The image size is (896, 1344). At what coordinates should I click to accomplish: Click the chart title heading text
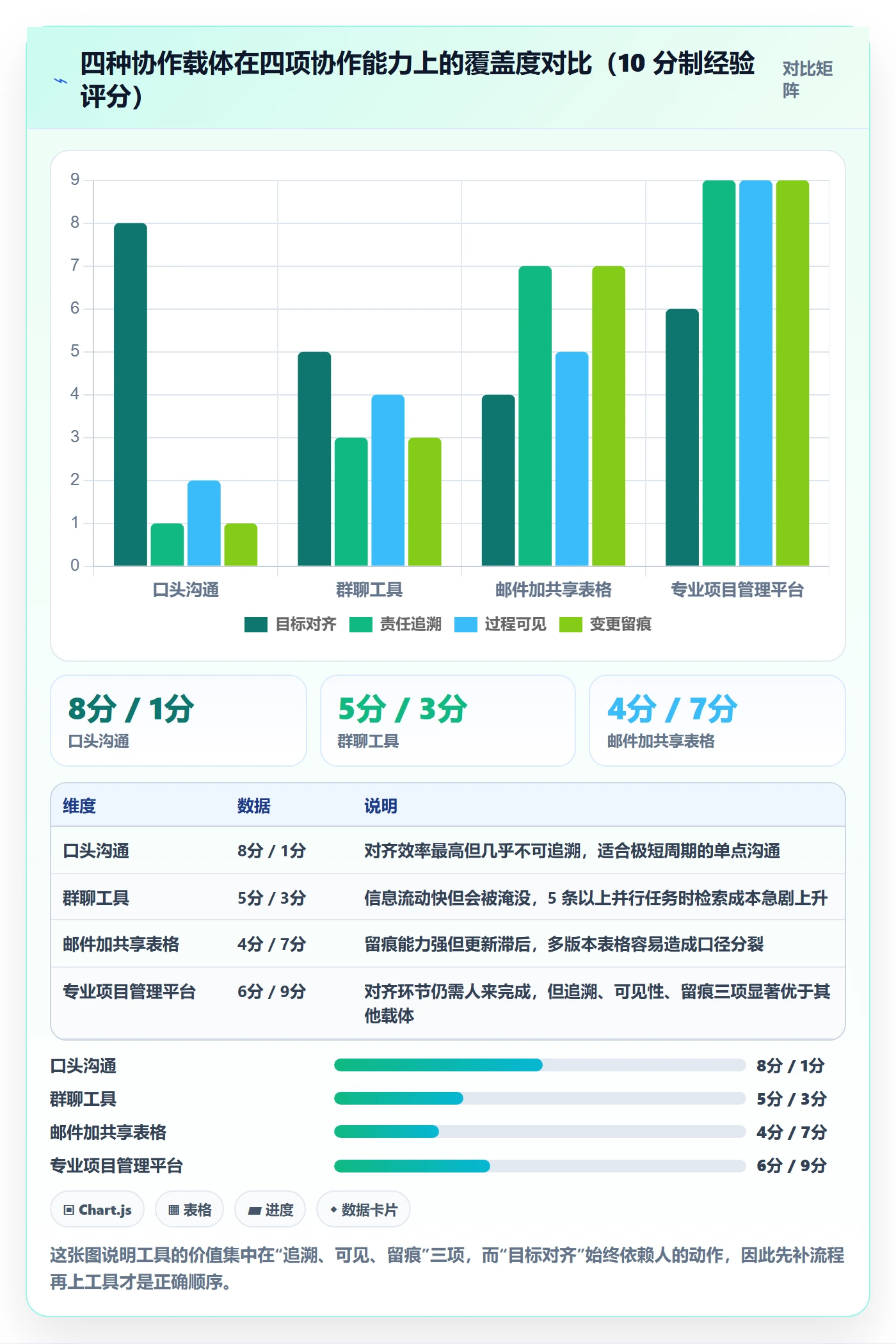tap(417, 80)
